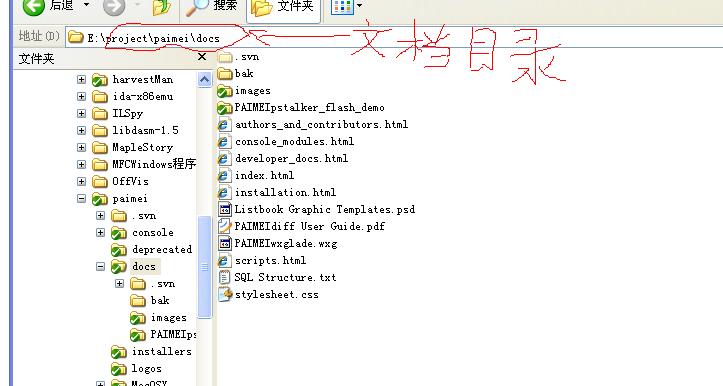Select SQL Structure.txt file icon
Image resolution: width=723 pixels, height=386 pixels.
(x=225, y=278)
